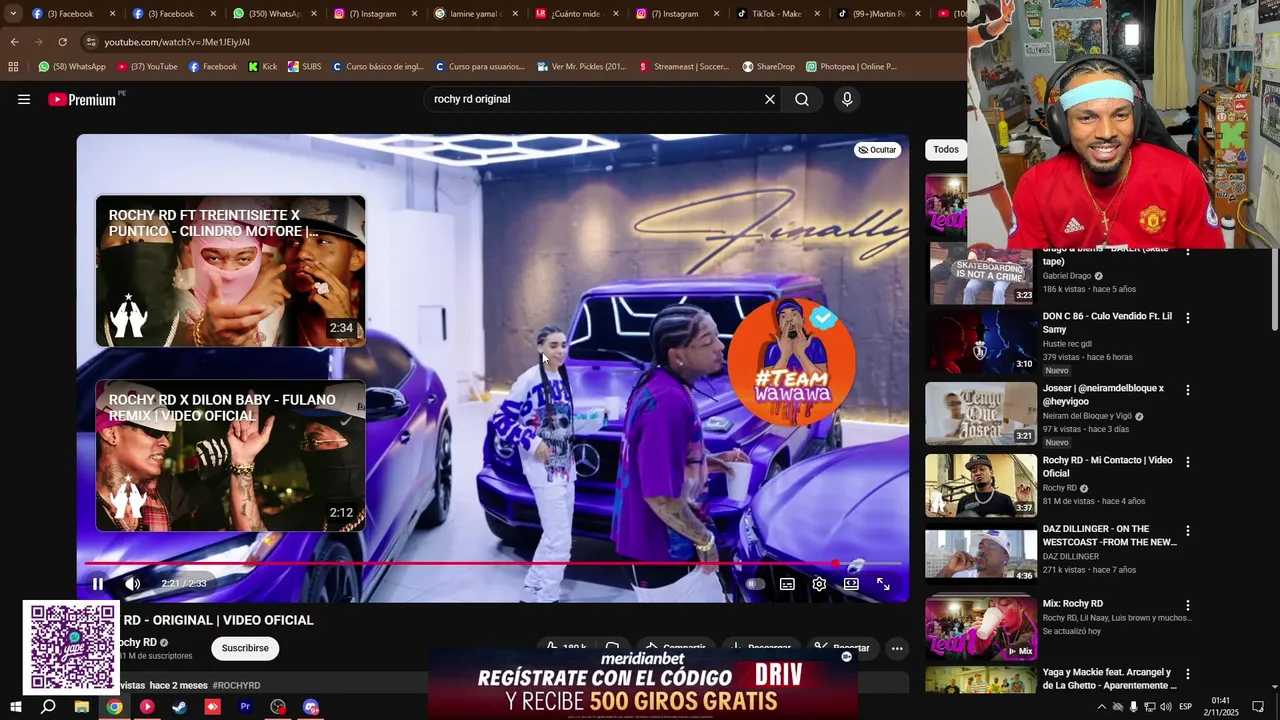Image resolution: width=1280 pixels, height=720 pixels.
Task: Open the Chrome tab search dropdown arrow
Action: (x=13, y=13)
